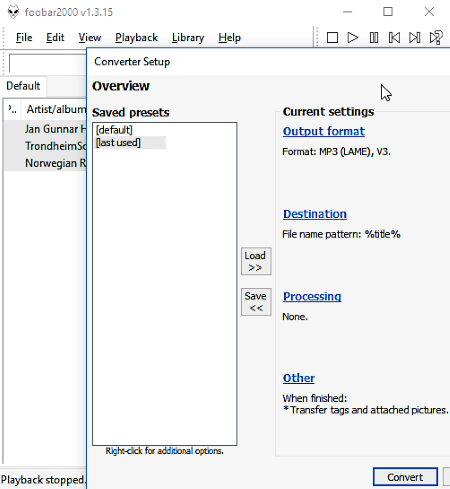The width and height of the screenshot is (450, 489).
Task: Open the Other settings link
Action: point(299,378)
